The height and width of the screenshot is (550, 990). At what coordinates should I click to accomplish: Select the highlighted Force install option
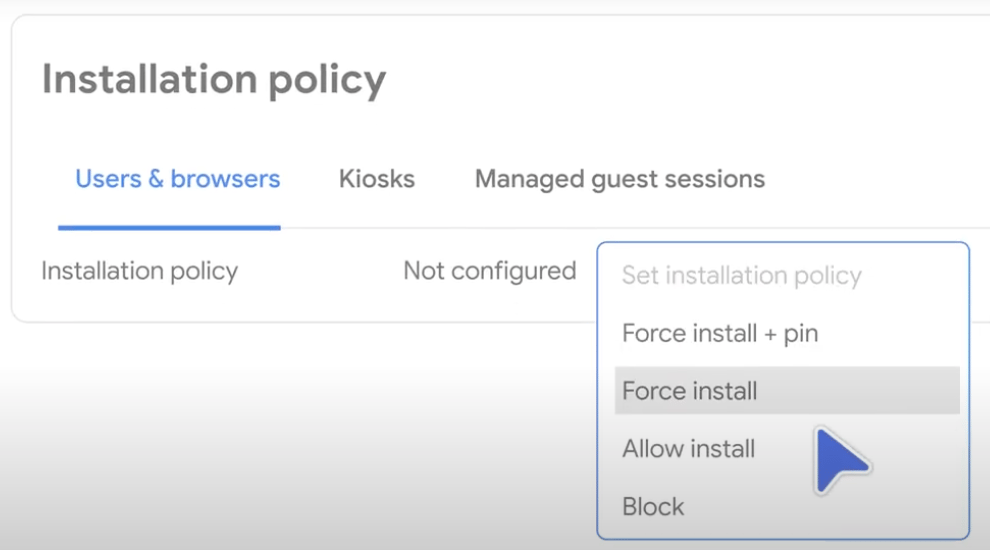[x=787, y=391]
